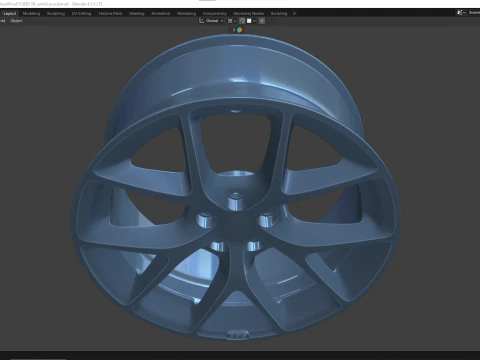Open the Object menu in viewport header
Image resolution: width=480 pixels, height=360 pixels.
pyautogui.click(x=16, y=21)
